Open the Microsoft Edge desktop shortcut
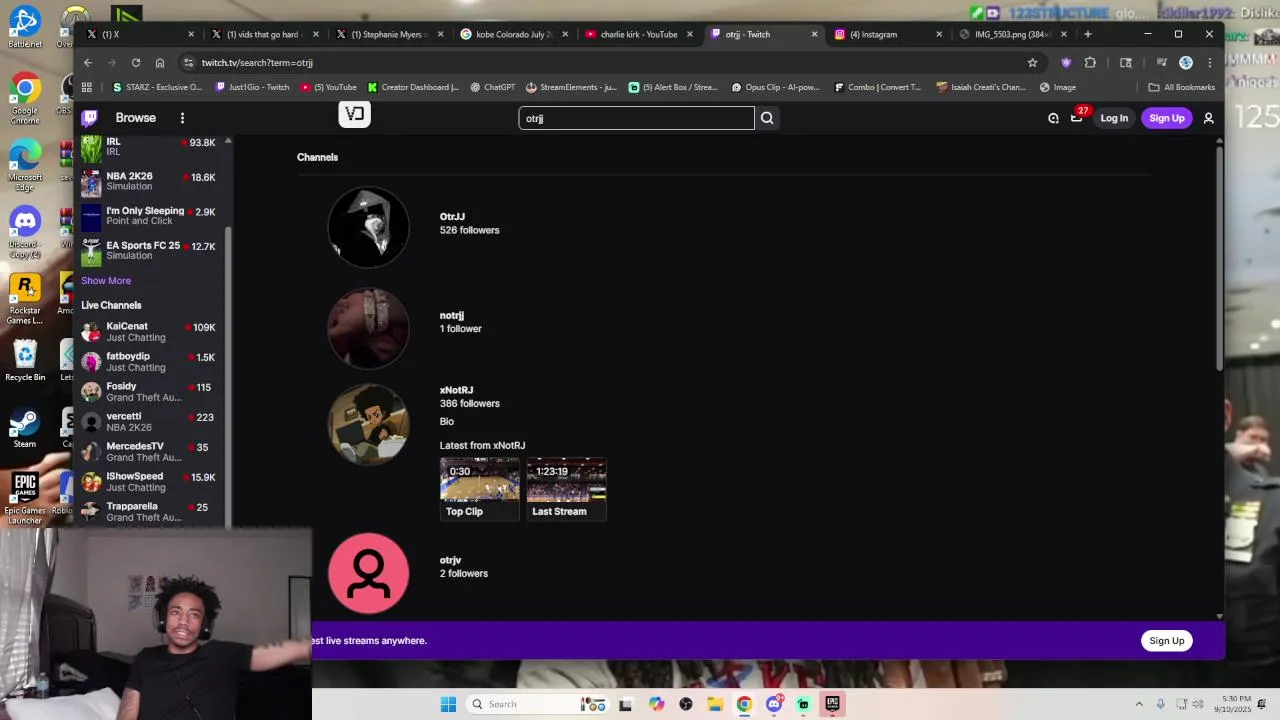This screenshot has height=720, width=1280. click(x=25, y=167)
